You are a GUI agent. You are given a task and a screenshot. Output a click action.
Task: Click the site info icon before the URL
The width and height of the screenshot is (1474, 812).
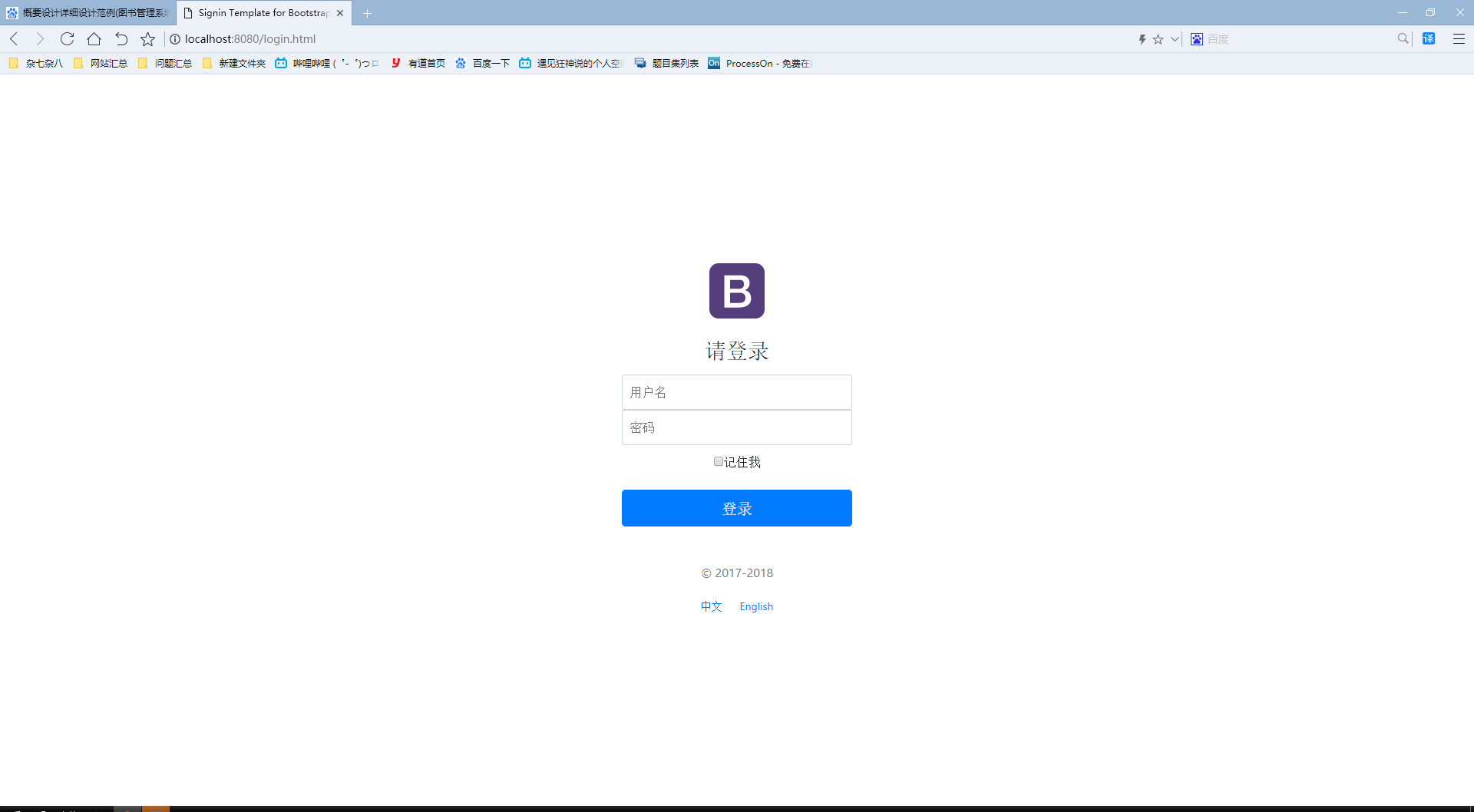175,39
